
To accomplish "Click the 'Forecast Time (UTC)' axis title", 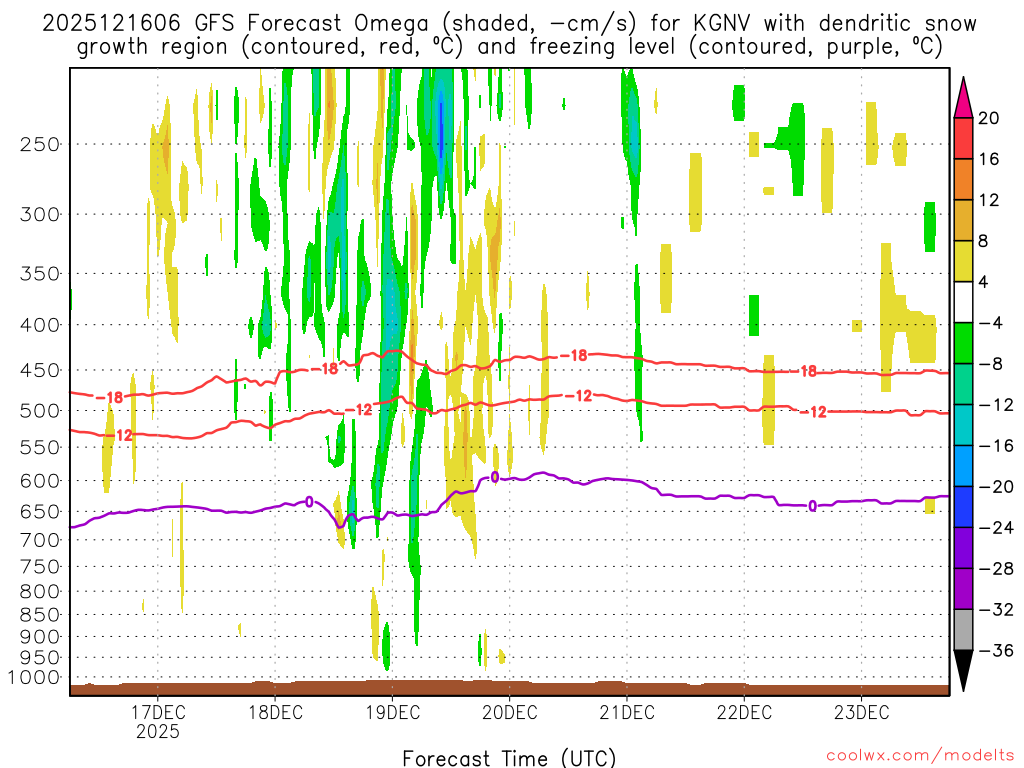I will point(509,758).
